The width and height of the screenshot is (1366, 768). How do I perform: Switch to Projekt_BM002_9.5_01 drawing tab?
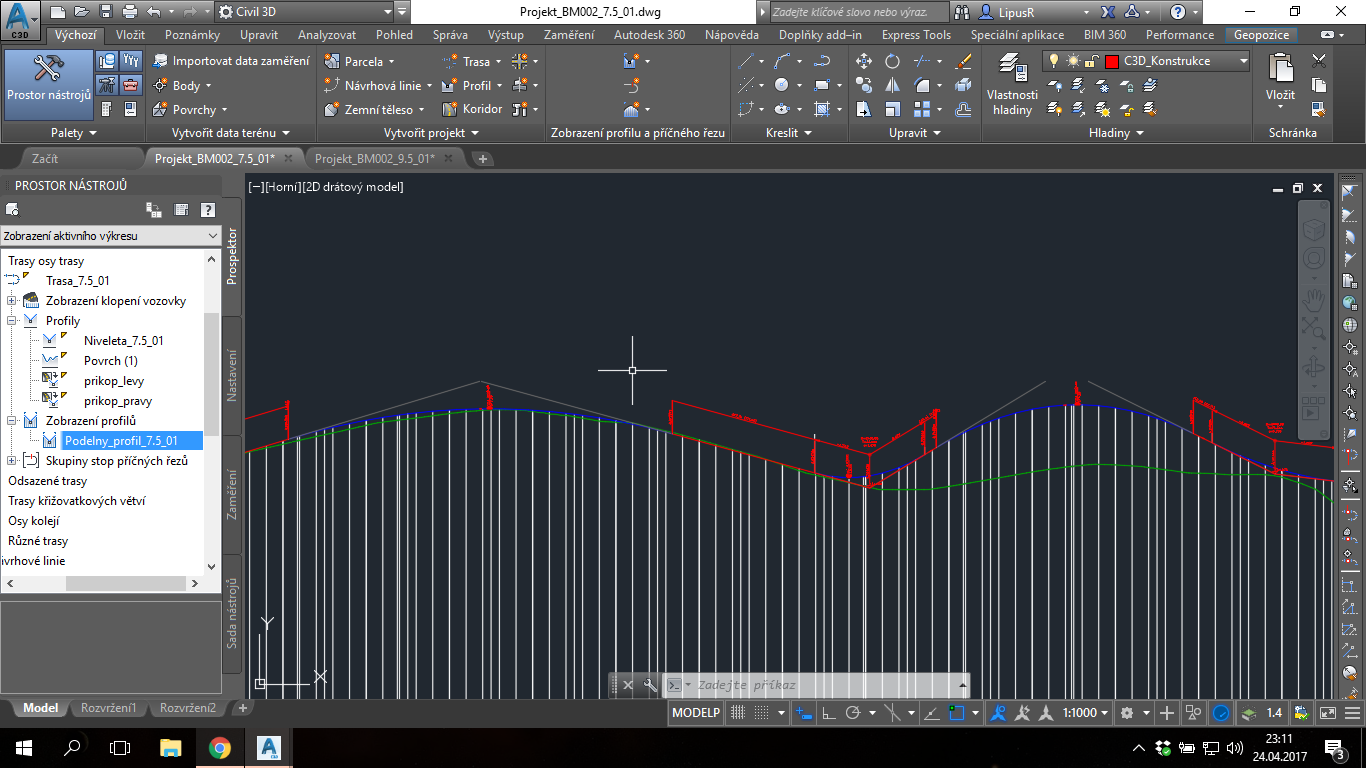point(374,159)
